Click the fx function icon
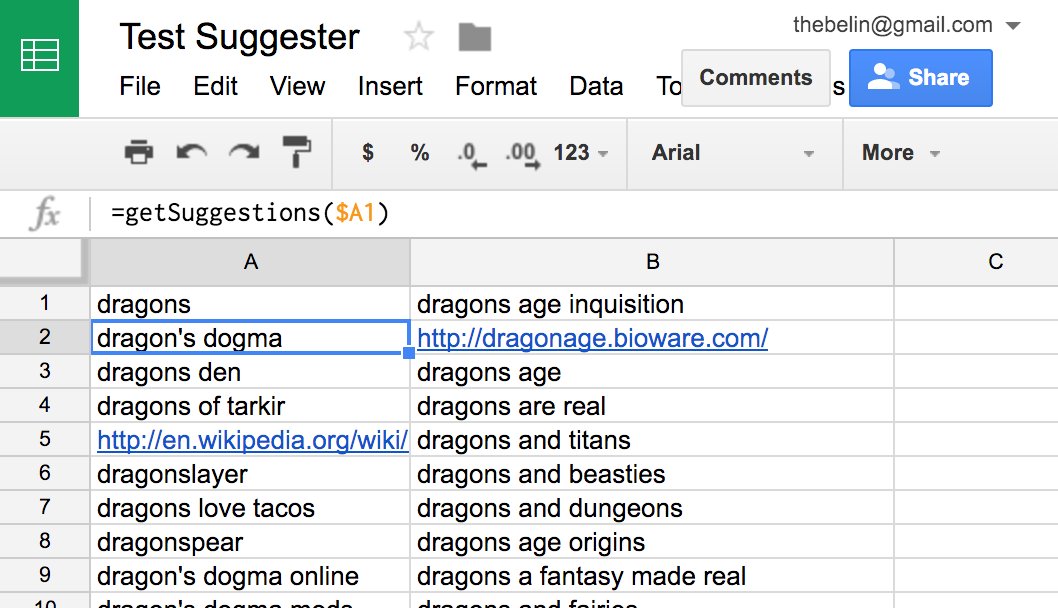 pos(45,213)
